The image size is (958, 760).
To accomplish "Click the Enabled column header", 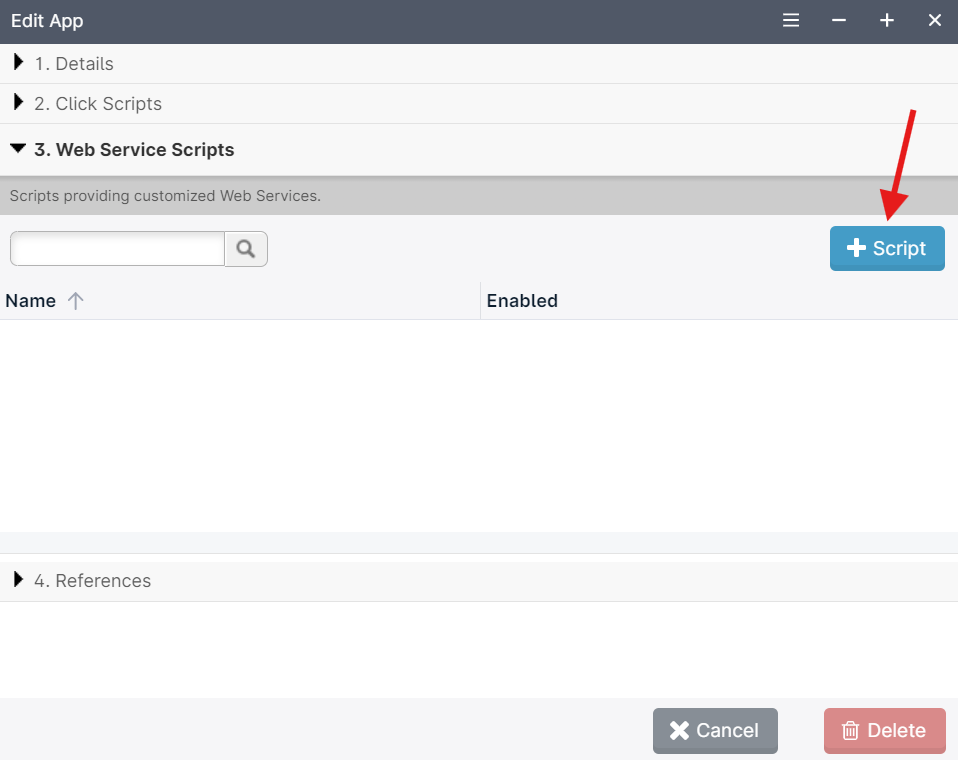I will [x=521, y=300].
